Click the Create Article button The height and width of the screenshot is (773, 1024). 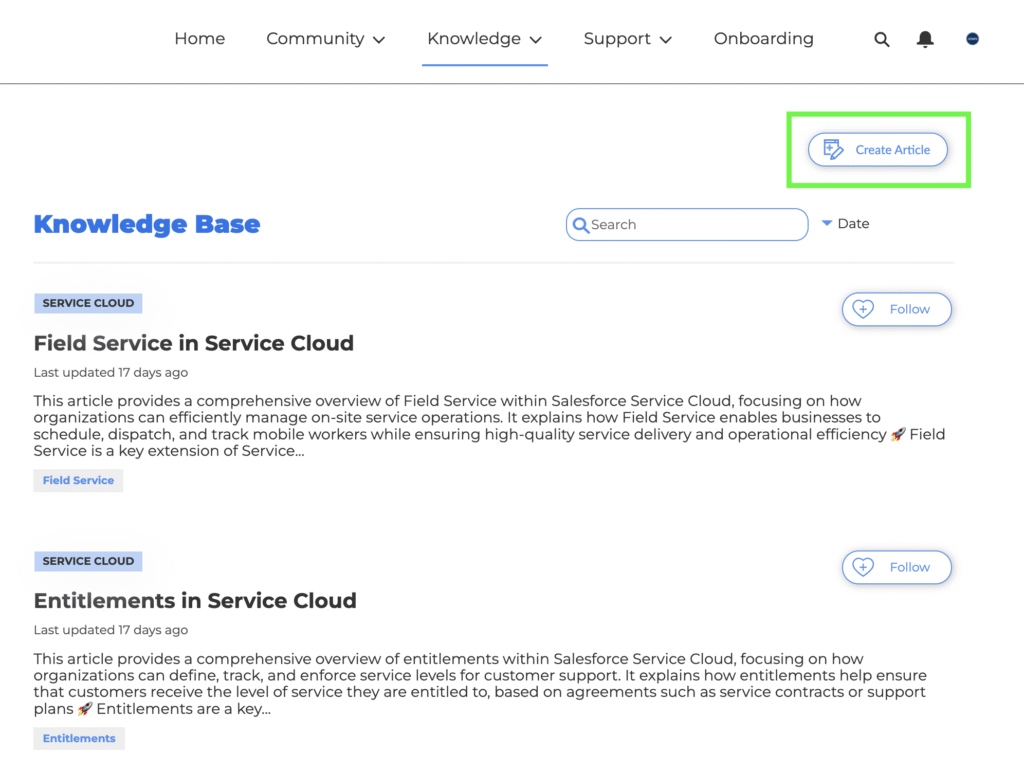point(878,150)
